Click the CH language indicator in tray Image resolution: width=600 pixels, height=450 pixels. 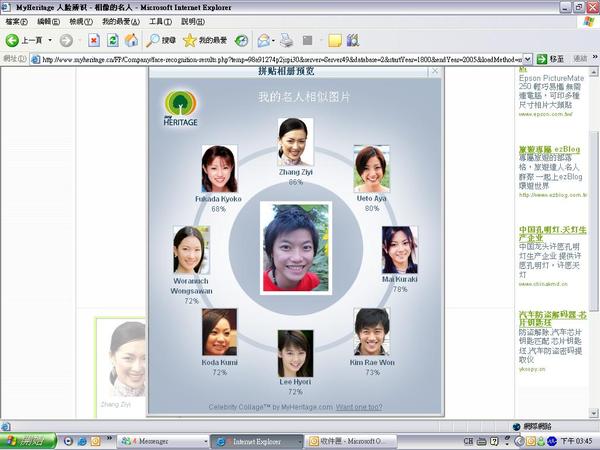tap(469, 441)
